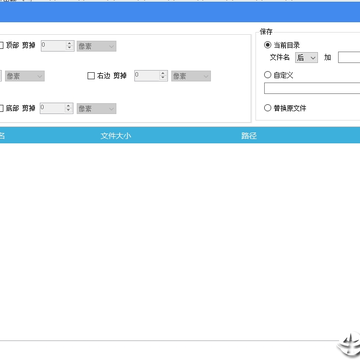Click the 顶部 crop value field
Viewport: 360px width, 360px height.
point(53,46)
